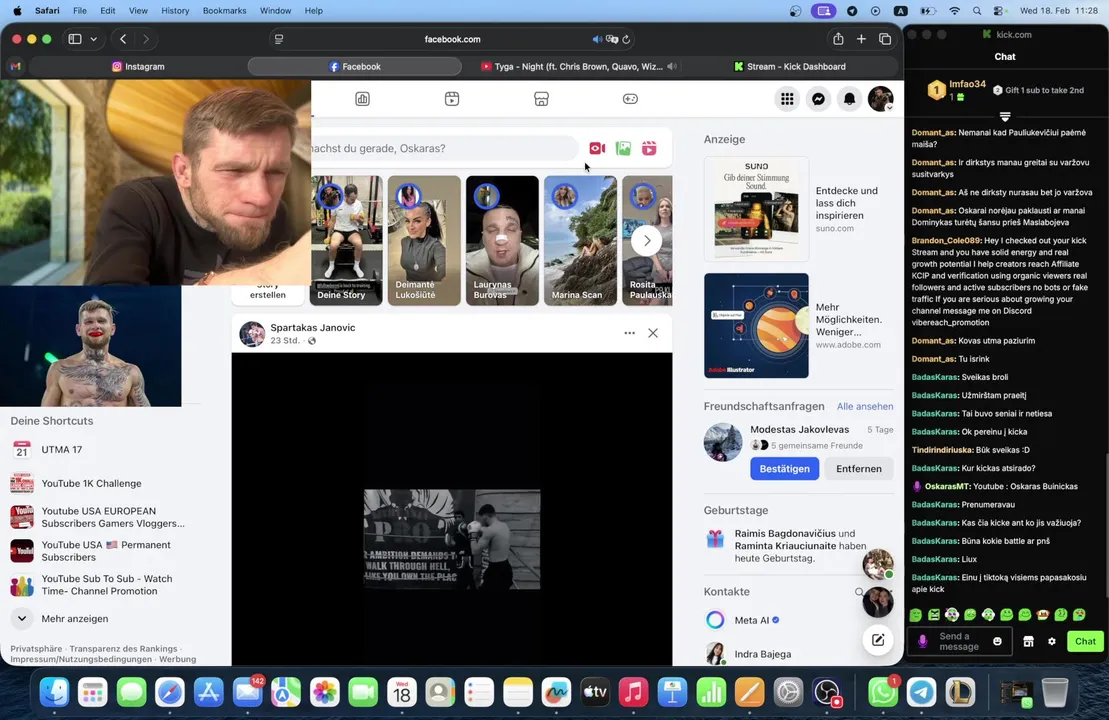Open Deimantė Lukošiūtė story
Viewport: 1109px width, 720px height.
click(424, 240)
